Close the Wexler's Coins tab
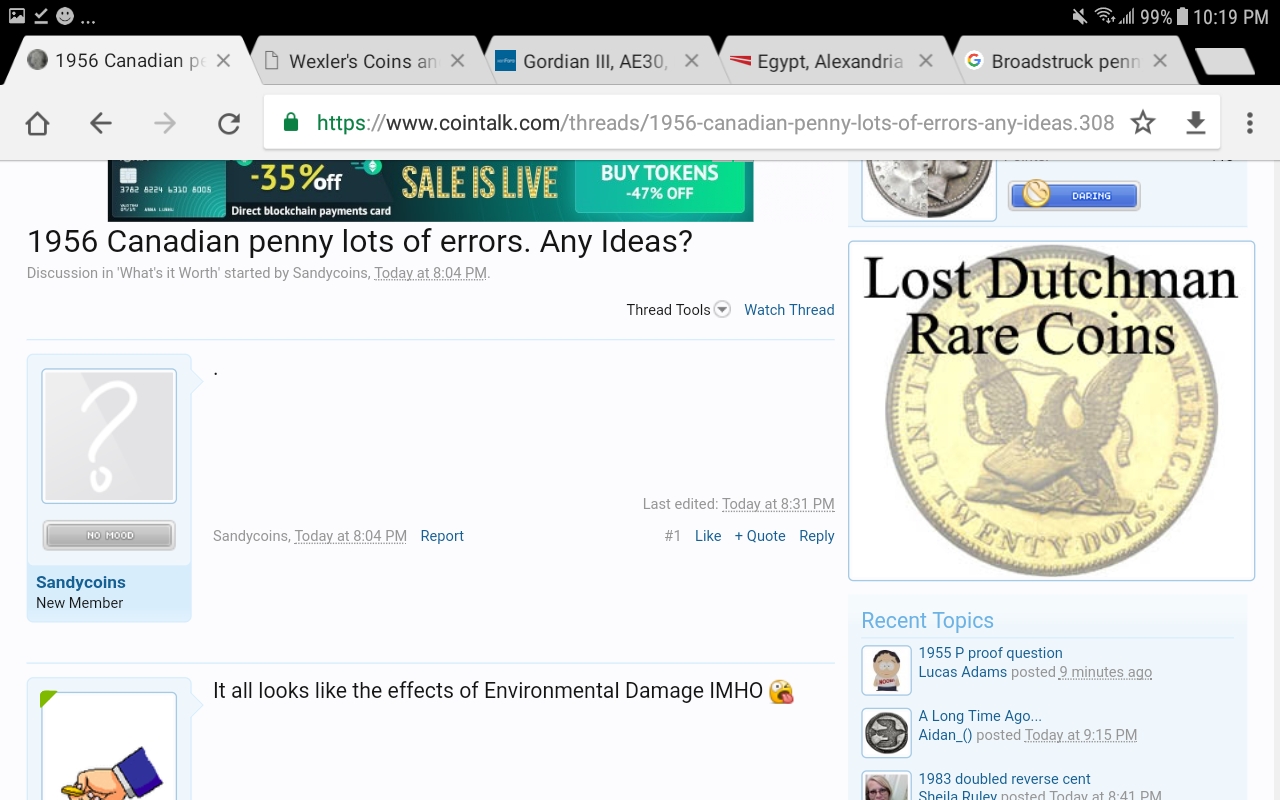Screen dimensions: 1280x800 457,61
